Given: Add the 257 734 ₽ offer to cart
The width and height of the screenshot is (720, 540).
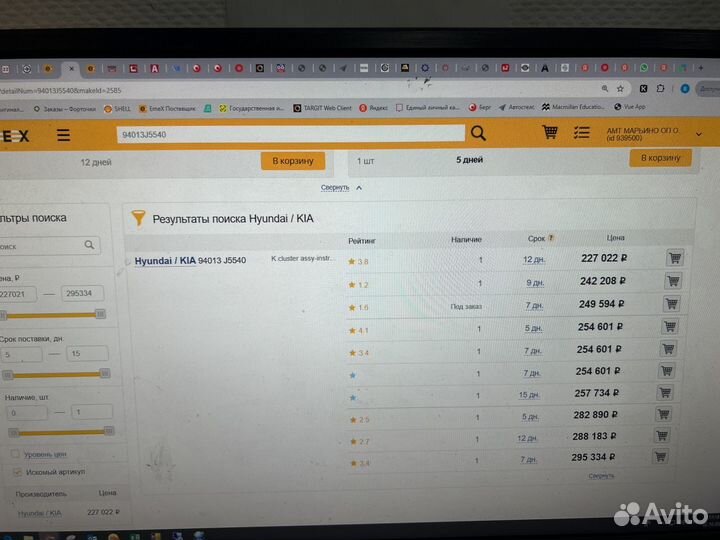Looking at the screenshot, I should pos(665,393).
